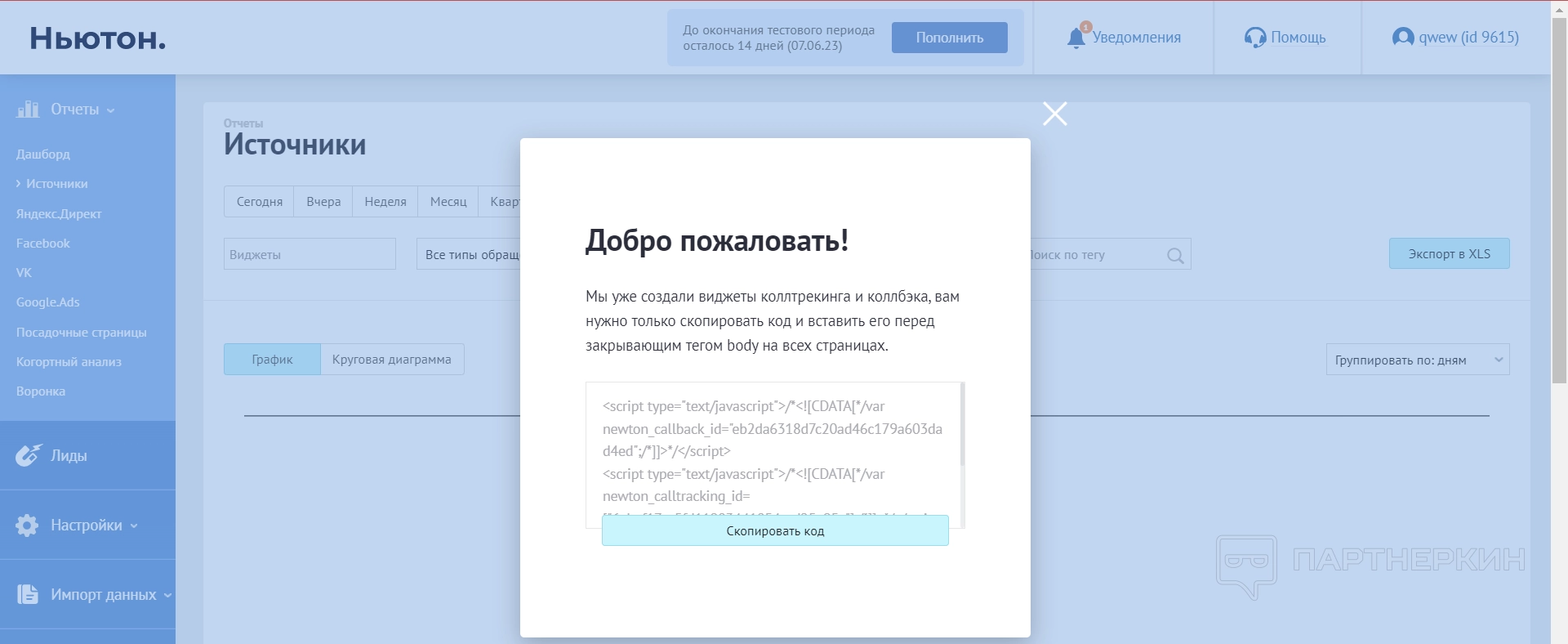Open the Группировать по: дням dropdown
1568x644 pixels.
(x=1418, y=360)
